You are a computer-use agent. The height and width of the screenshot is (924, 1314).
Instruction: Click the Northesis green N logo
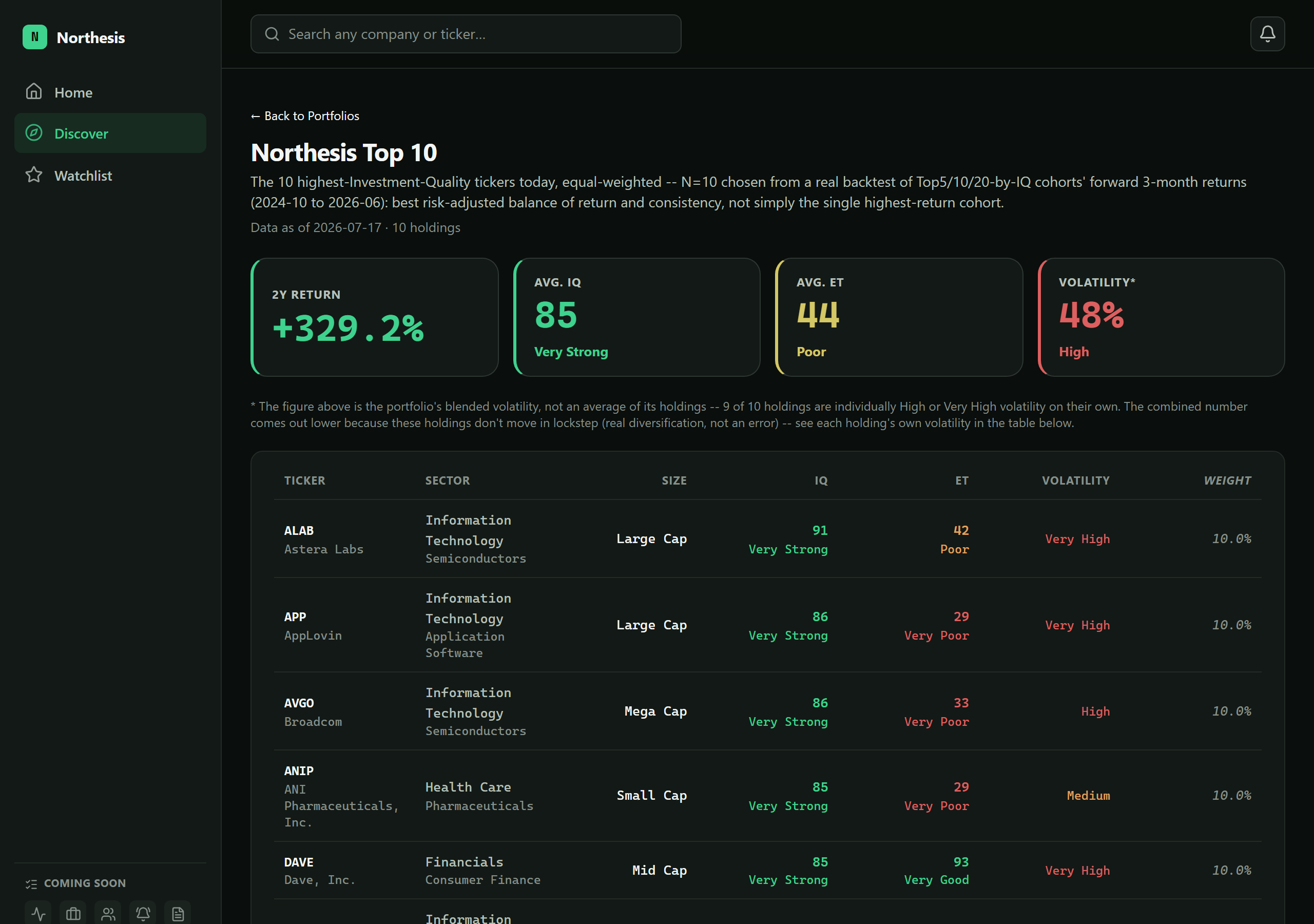point(35,37)
